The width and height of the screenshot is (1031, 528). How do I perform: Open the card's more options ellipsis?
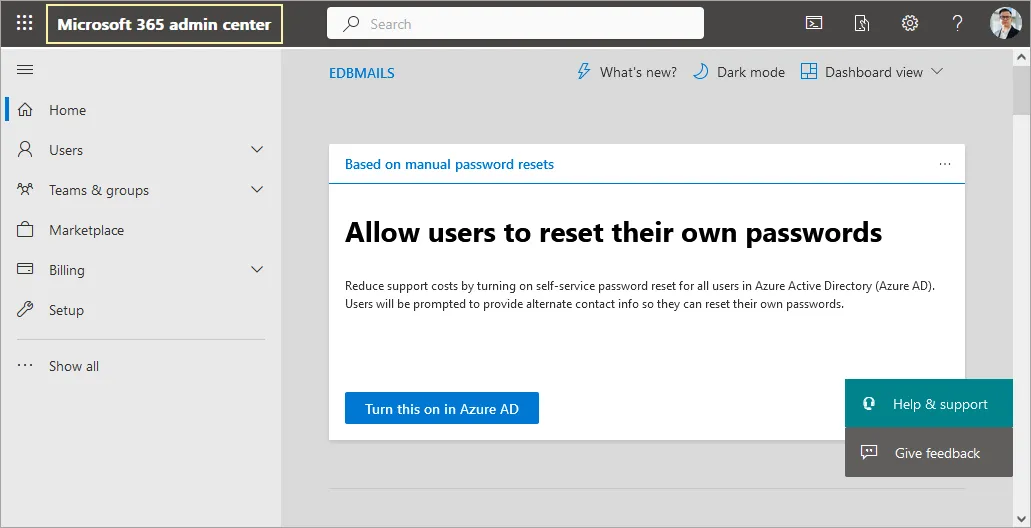coord(945,164)
